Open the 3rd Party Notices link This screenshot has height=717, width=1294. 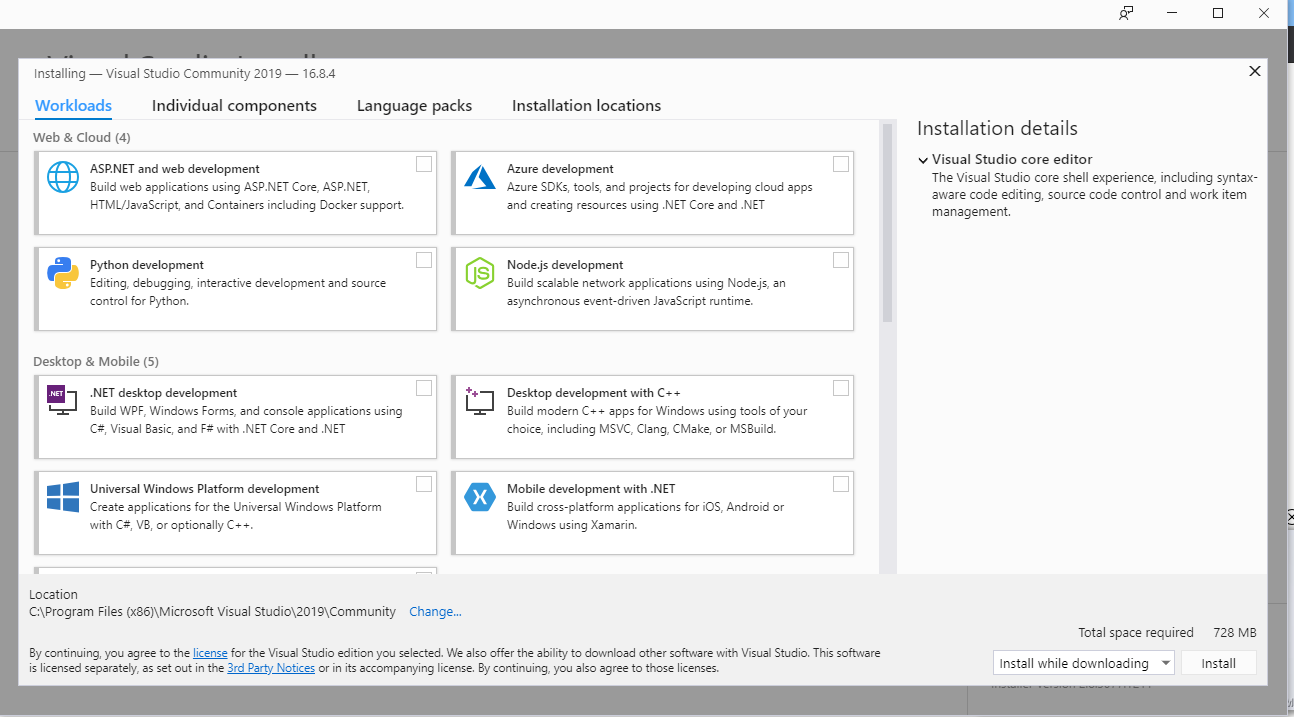pos(271,668)
